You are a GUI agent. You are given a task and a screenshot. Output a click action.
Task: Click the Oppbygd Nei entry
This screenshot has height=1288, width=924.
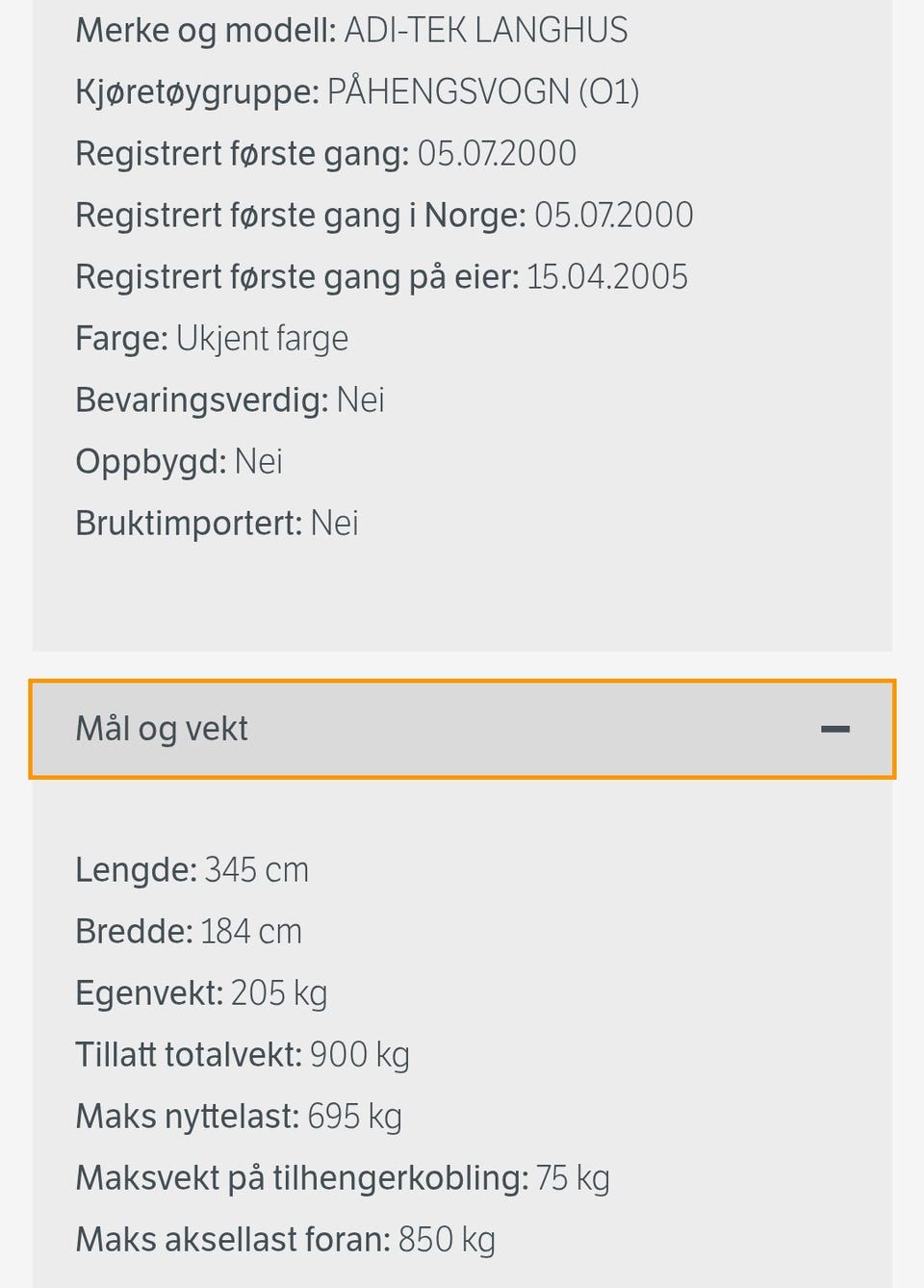179,462
